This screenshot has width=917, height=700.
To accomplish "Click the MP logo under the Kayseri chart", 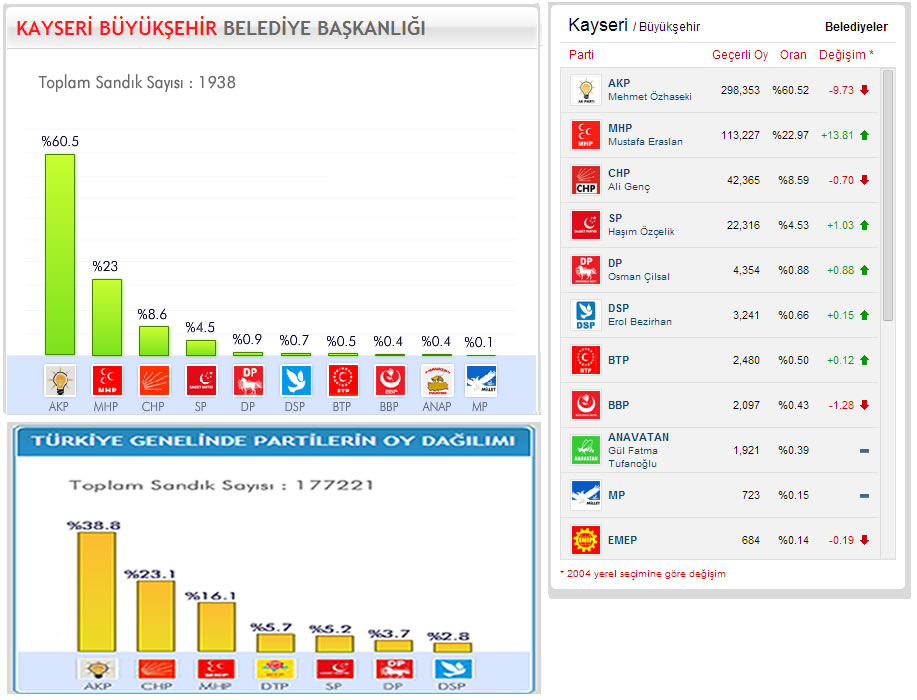I will 481,381.
